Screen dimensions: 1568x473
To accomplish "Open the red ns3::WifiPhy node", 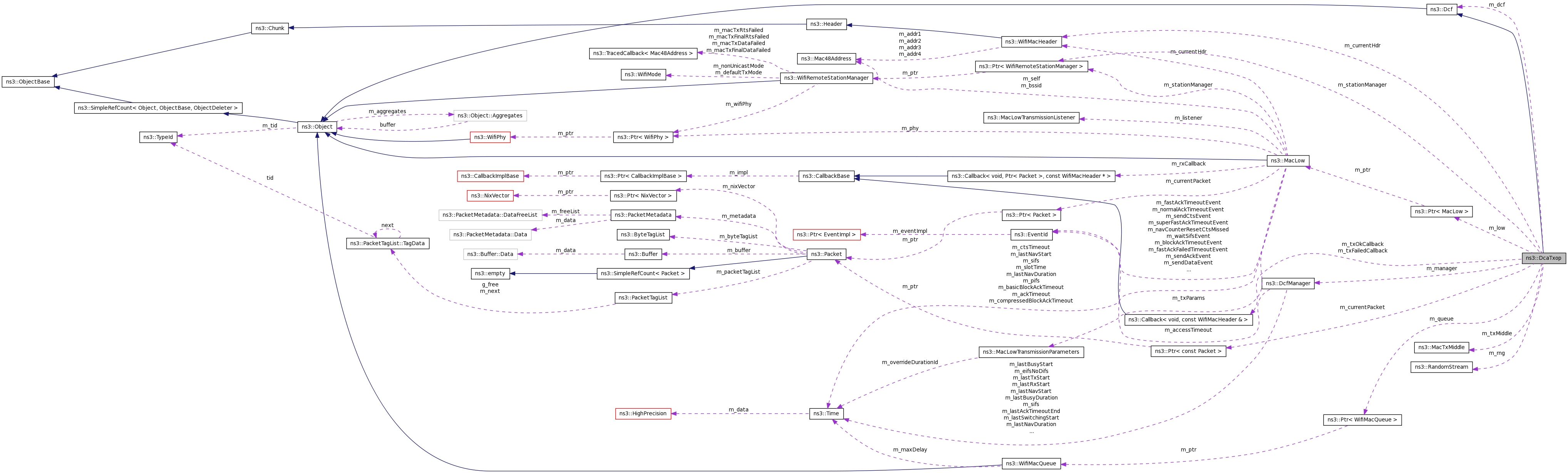I will [490, 137].
